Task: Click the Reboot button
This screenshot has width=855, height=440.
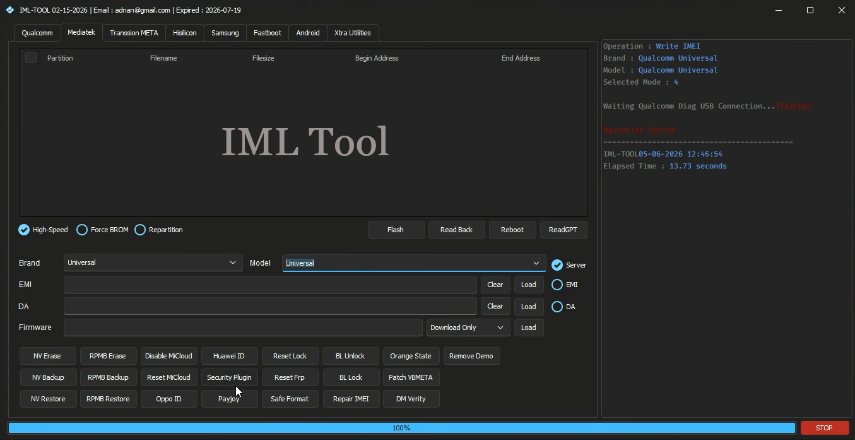Action: 512,230
